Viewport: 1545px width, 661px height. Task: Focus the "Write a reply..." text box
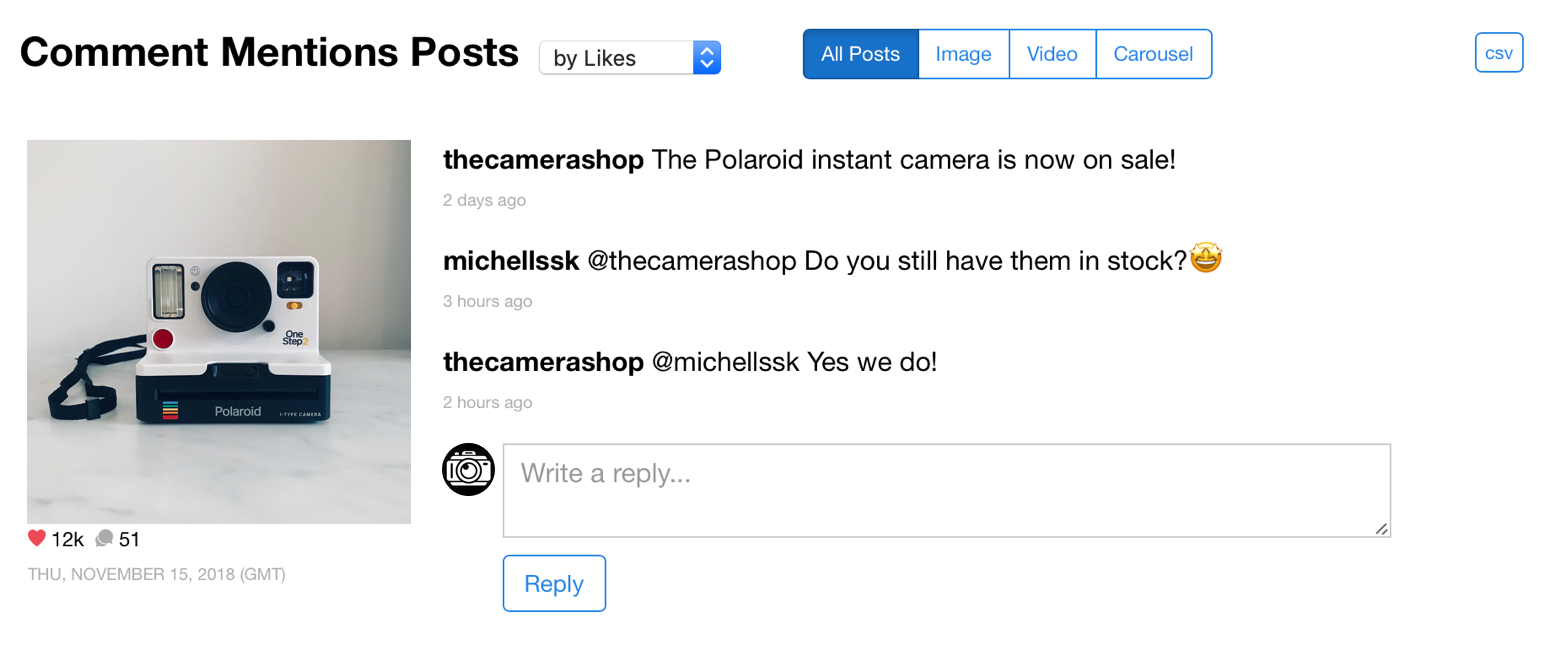coord(945,490)
